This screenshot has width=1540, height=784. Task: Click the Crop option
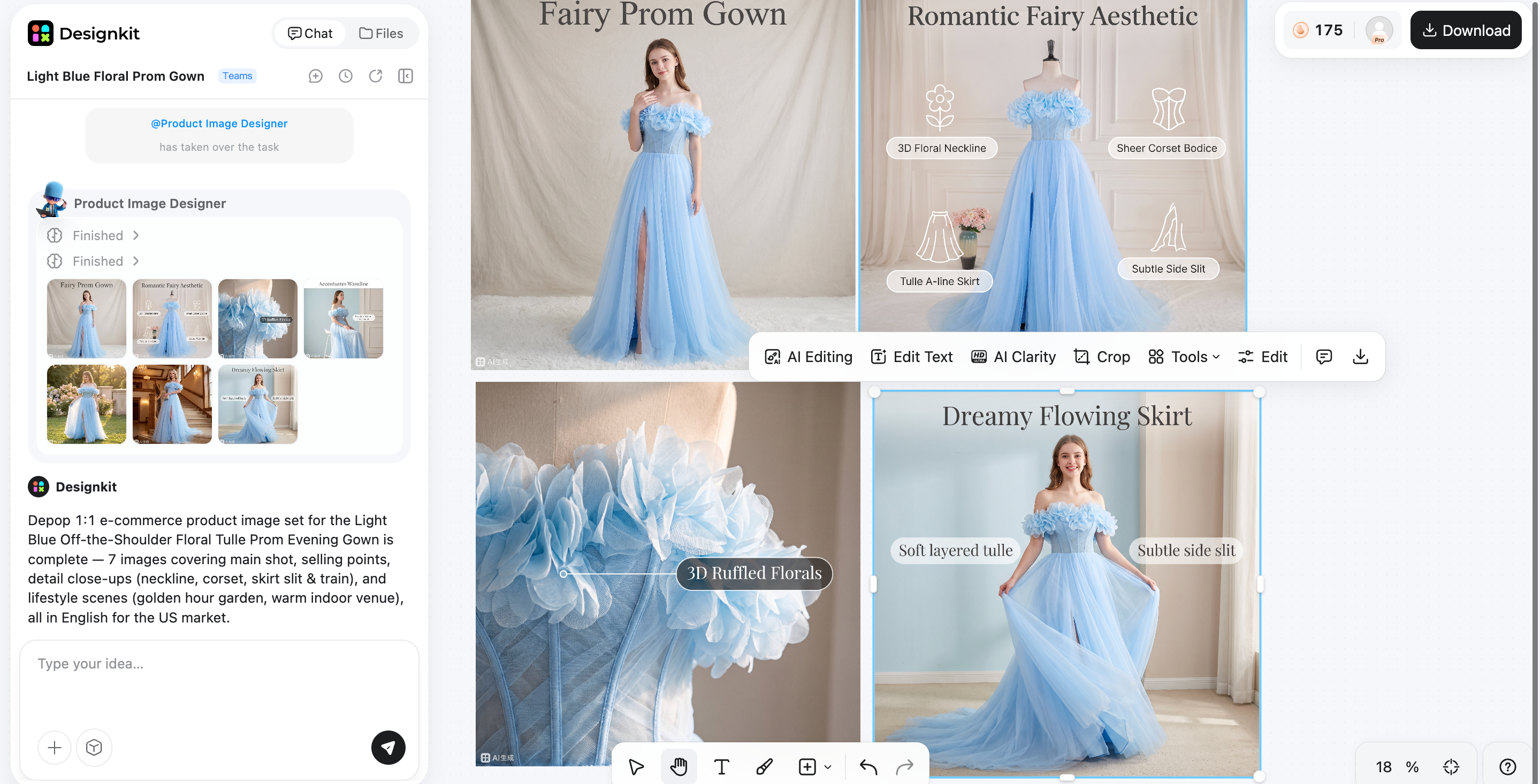[1102, 357]
